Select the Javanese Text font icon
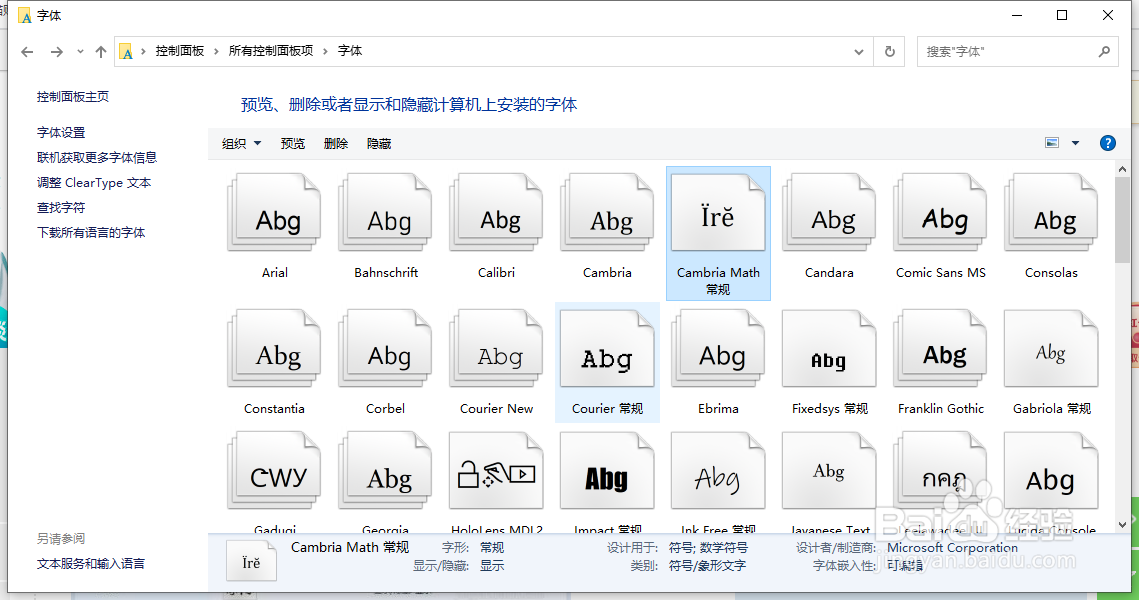Viewport: 1139px width, 600px height. [x=830, y=471]
